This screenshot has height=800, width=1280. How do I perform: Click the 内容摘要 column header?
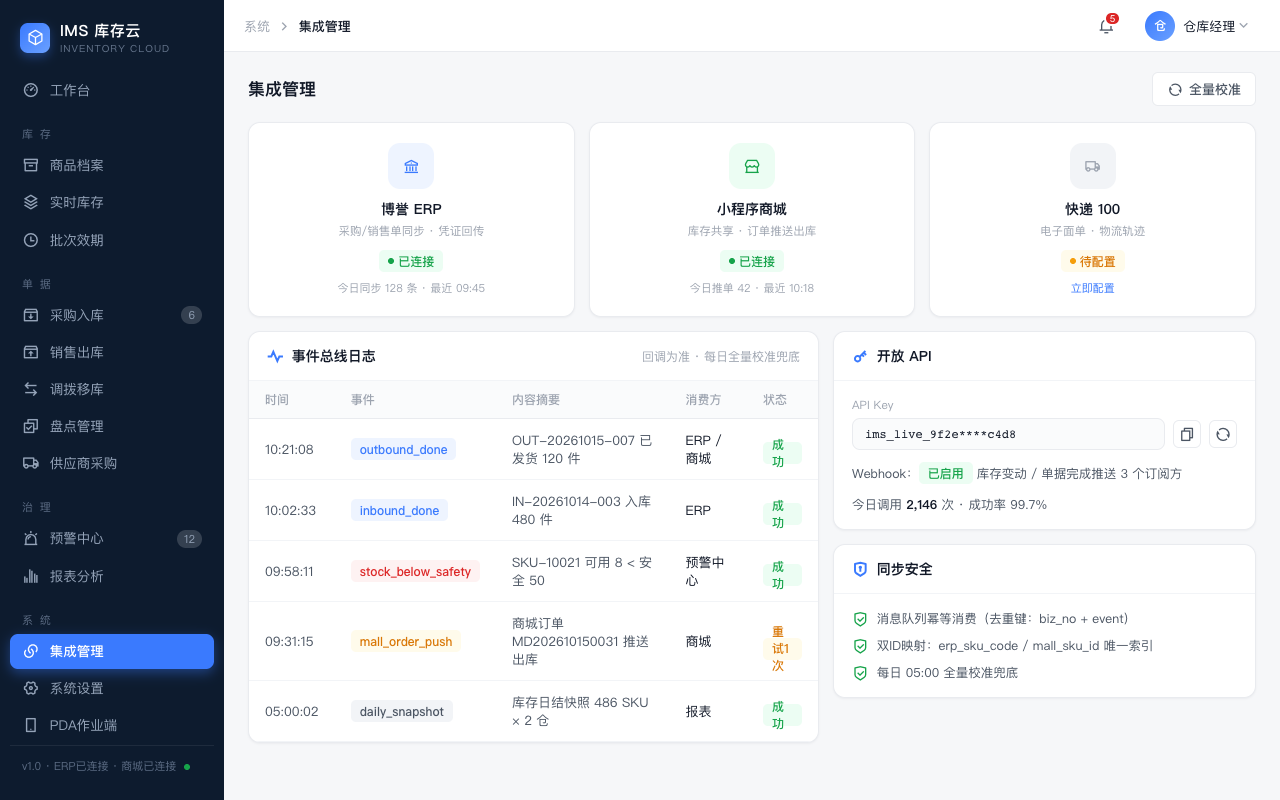tap(536, 399)
